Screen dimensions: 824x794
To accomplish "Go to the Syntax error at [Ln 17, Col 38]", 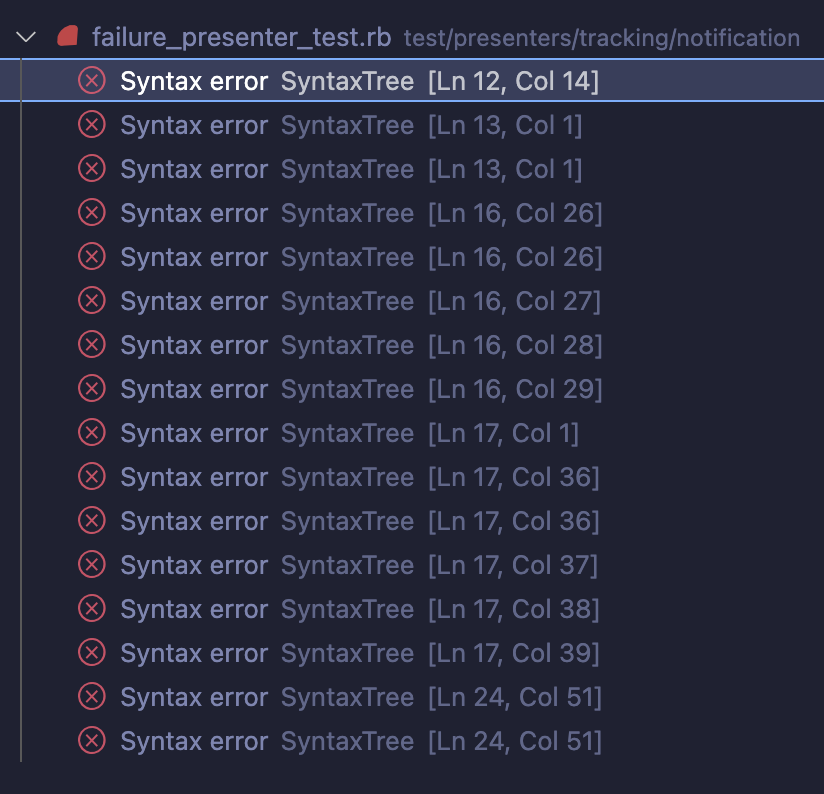I will pyautogui.click(x=412, y=609).
